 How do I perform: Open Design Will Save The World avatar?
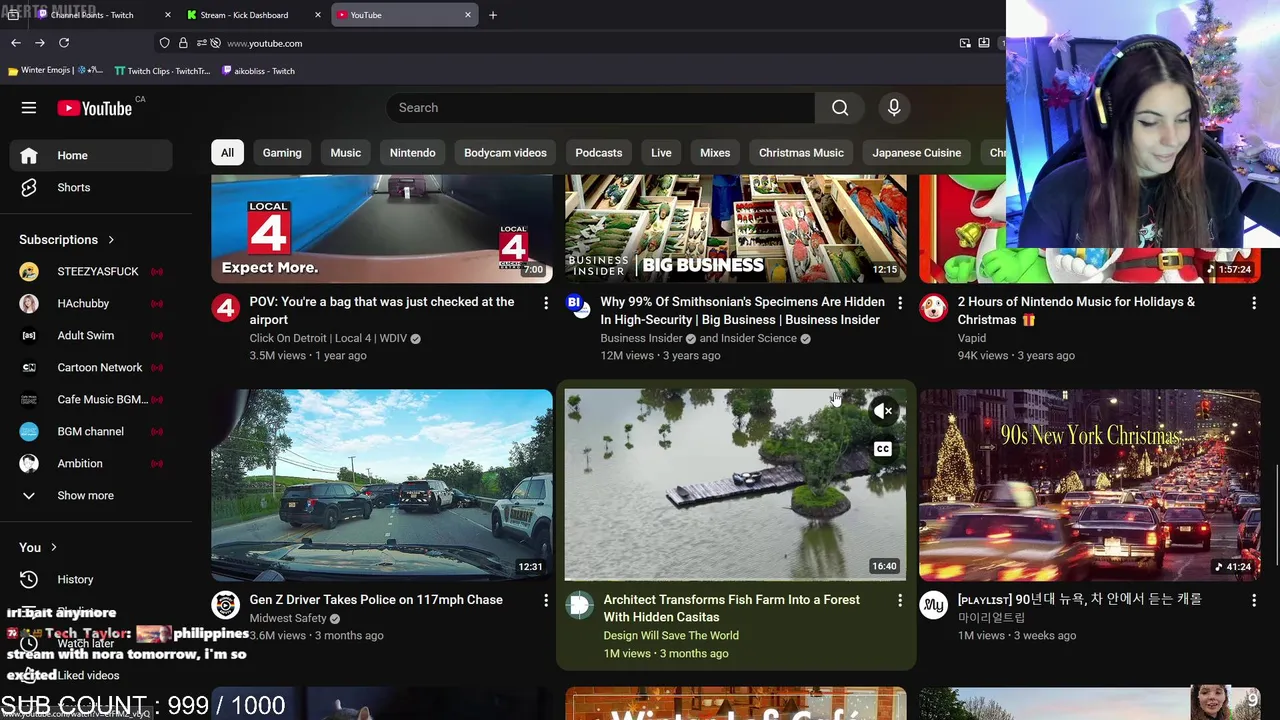[x=579, y=605]
